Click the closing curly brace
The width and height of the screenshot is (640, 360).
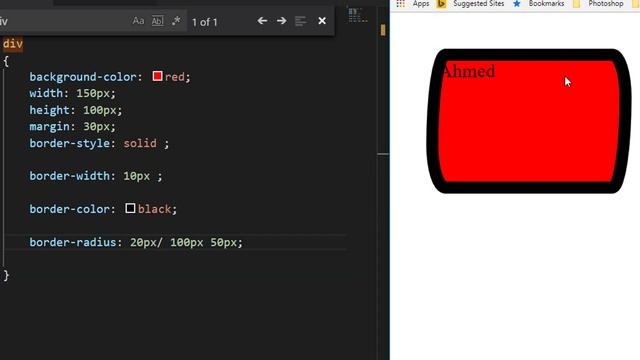(x=6, y=276)
